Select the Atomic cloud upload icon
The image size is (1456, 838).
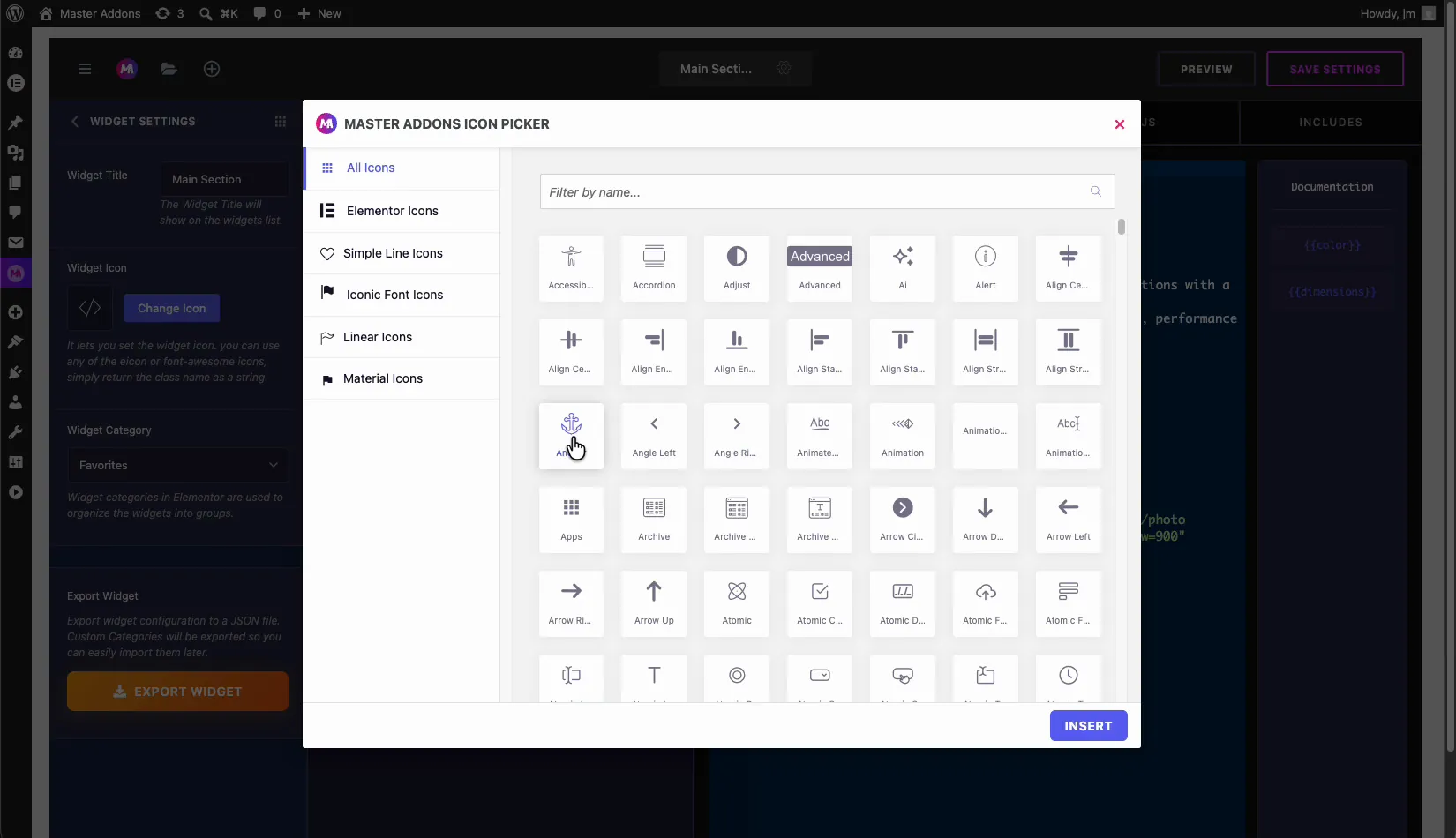tap(986, 603)
